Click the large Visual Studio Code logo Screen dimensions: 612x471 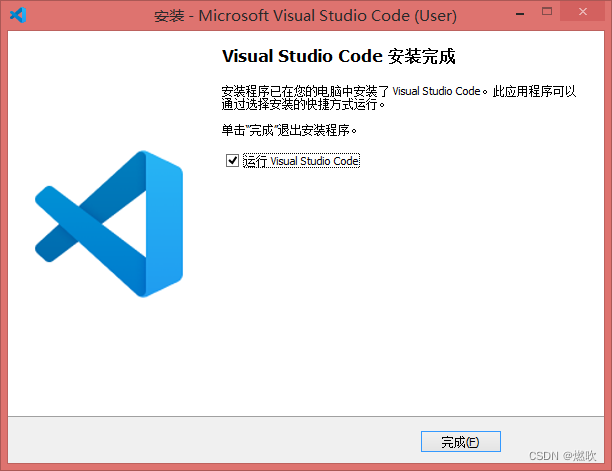(109, 224)
